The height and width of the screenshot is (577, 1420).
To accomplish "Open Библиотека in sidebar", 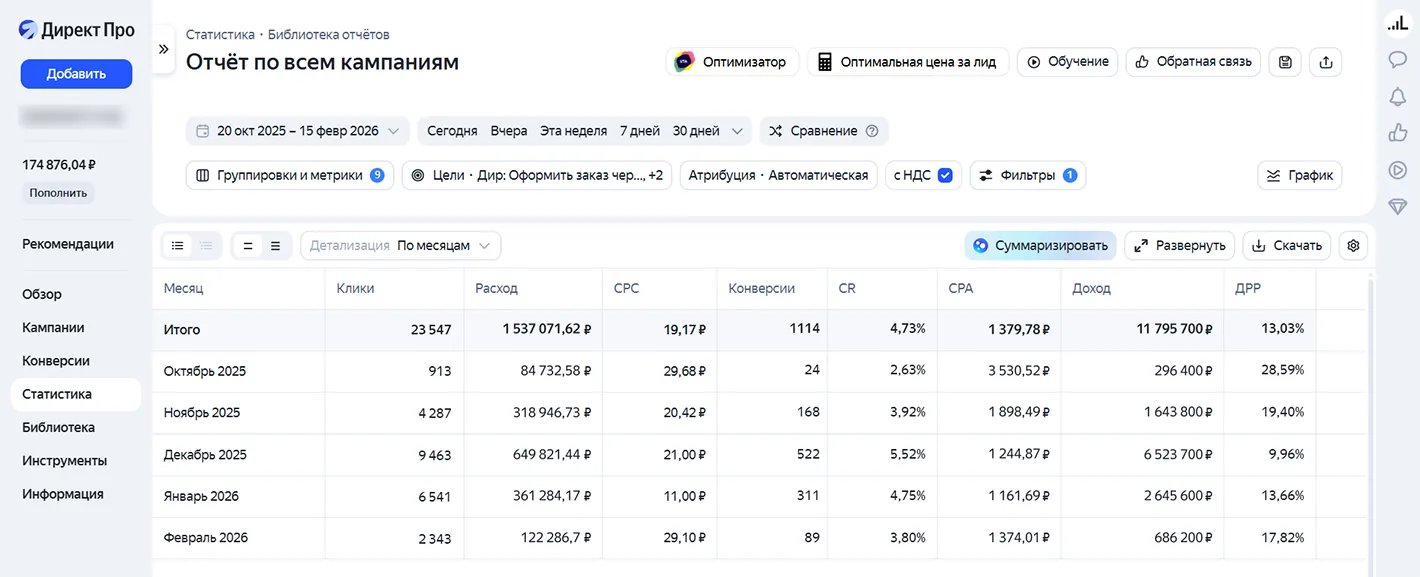I will (x=58, y=427).
